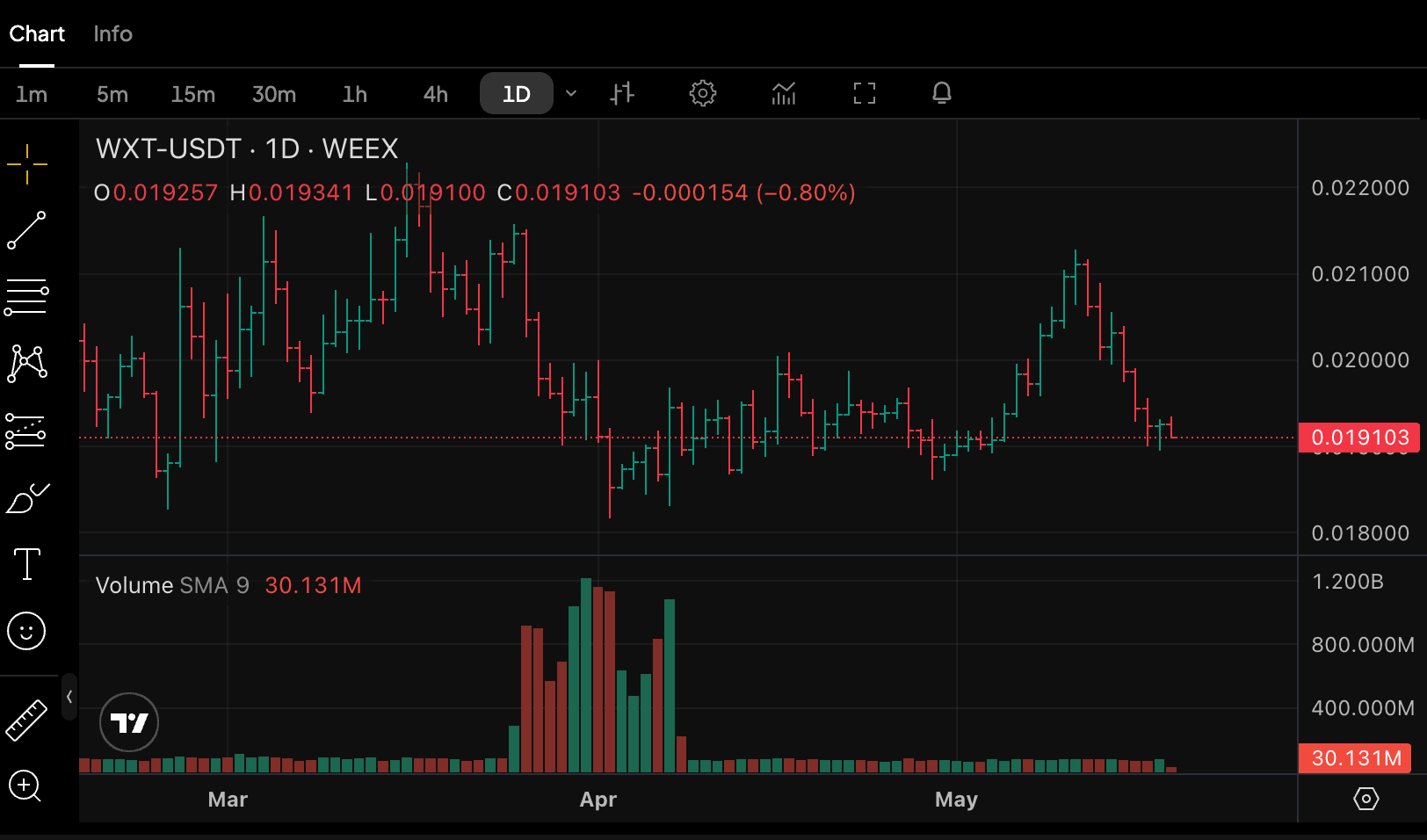Click the 0.022000 price scale label
The height and width of the screenshot is (840, 1427).
(x=1360, y=188)
